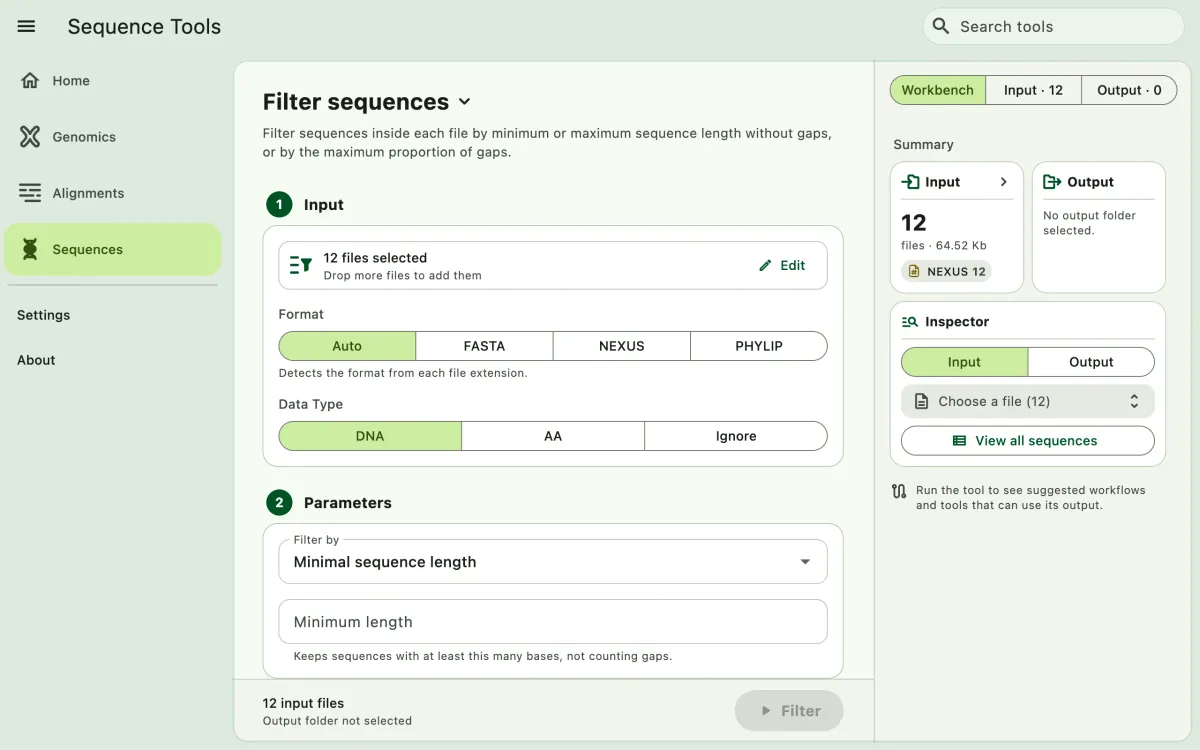Select FASTA format option
Viewport: 1200px width, 750px height.
[484, 346]
